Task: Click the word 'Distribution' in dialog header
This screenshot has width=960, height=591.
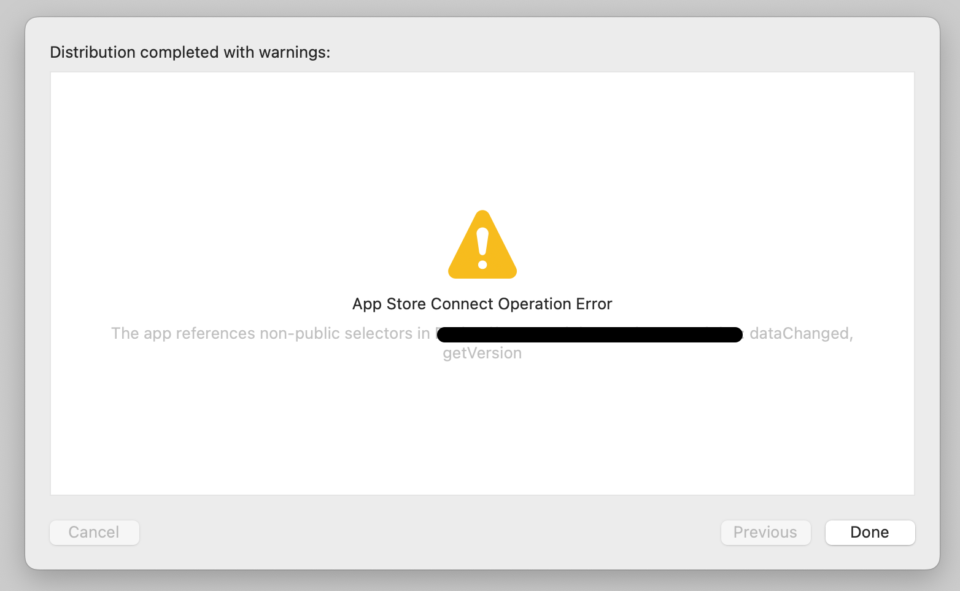Action: (x=92, y=53)
